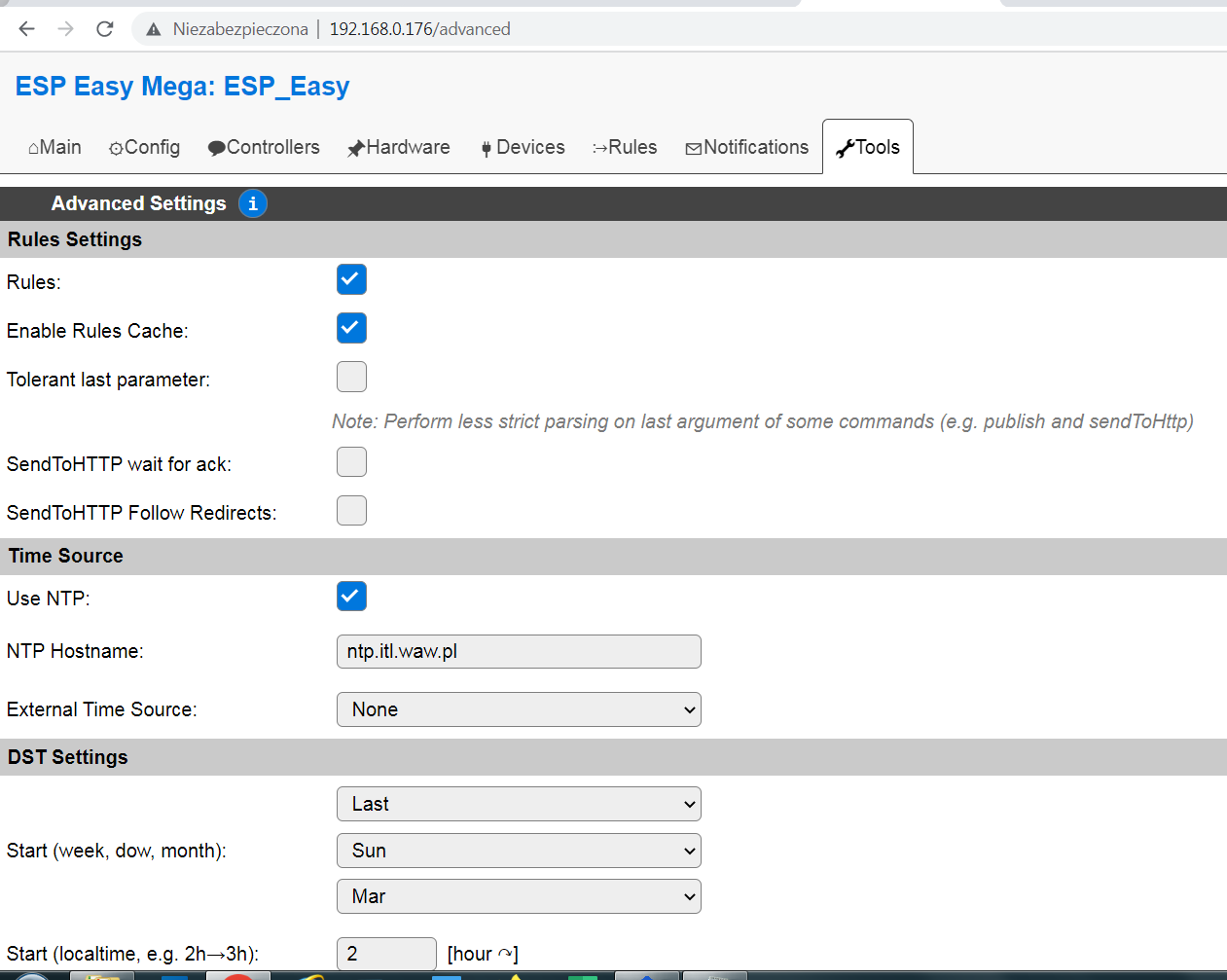The image size is (1227, 980).
Task: Click the browser address bar URL
Action: click(x=419, y=29)
